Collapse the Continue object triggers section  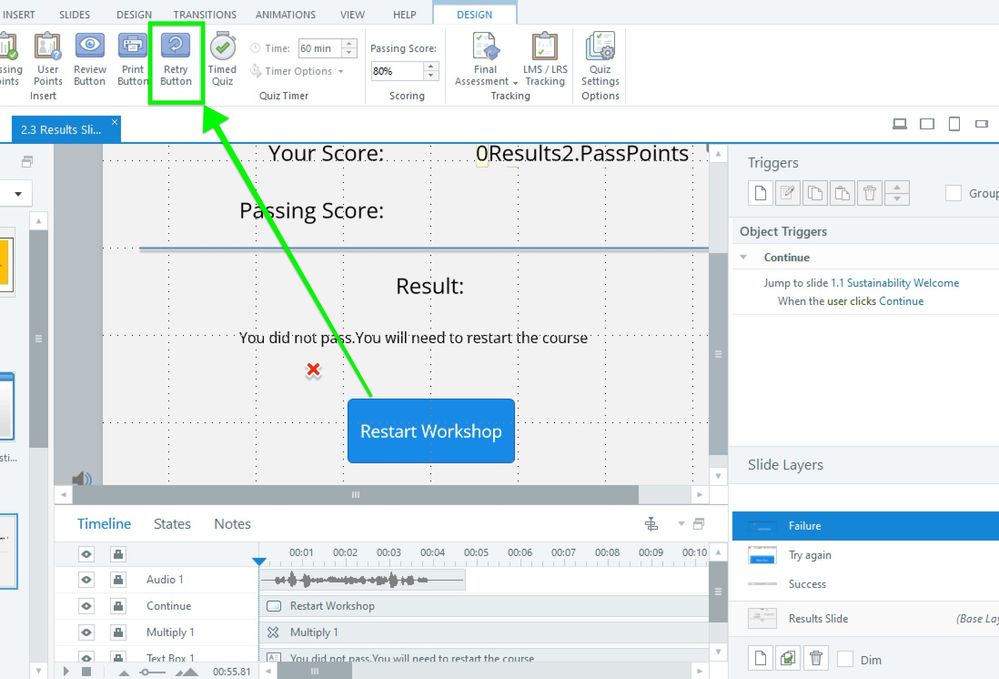(744, 257)
